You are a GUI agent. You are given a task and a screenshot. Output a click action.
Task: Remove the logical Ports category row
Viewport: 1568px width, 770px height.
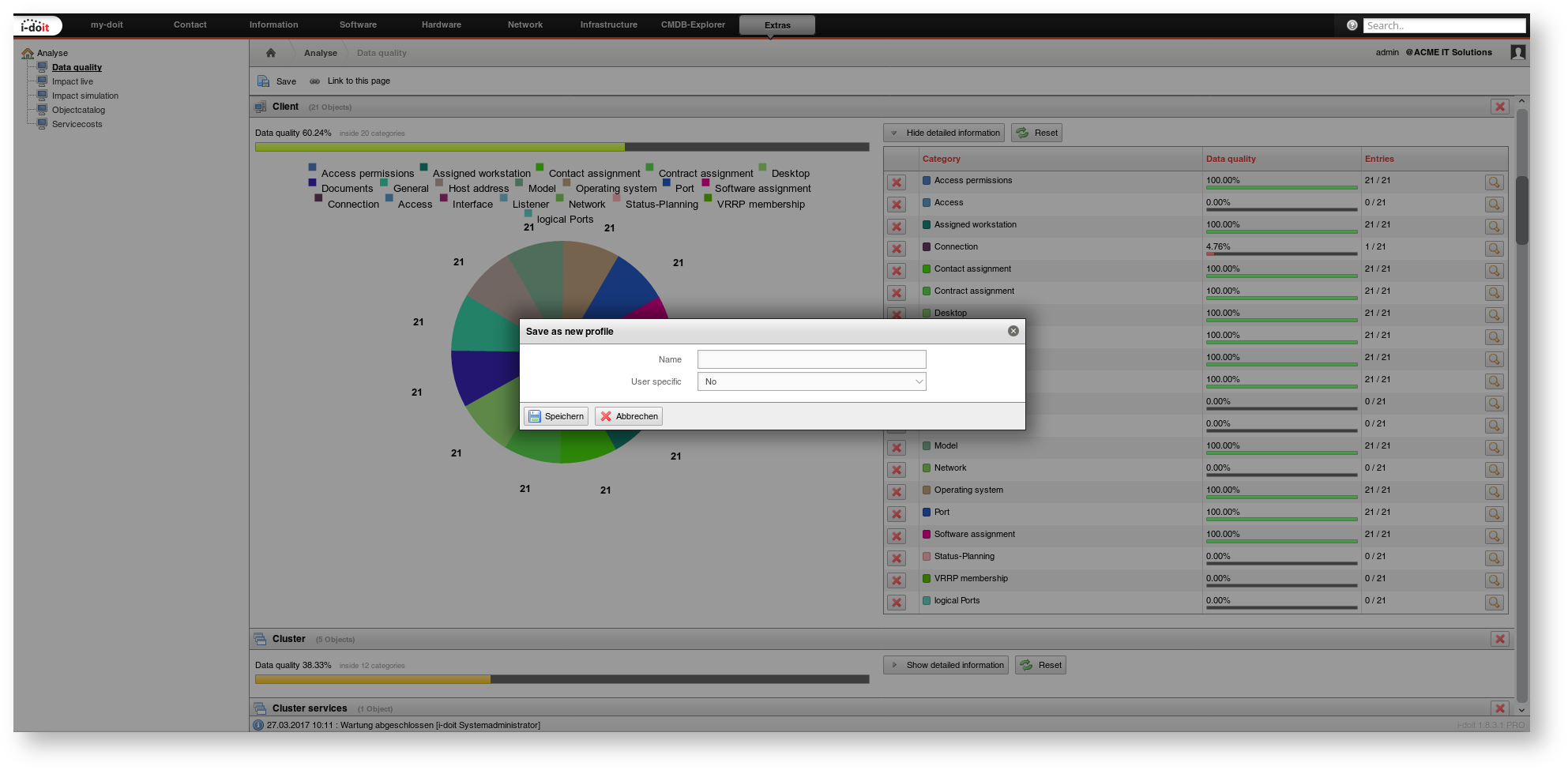tap(897, 603)
